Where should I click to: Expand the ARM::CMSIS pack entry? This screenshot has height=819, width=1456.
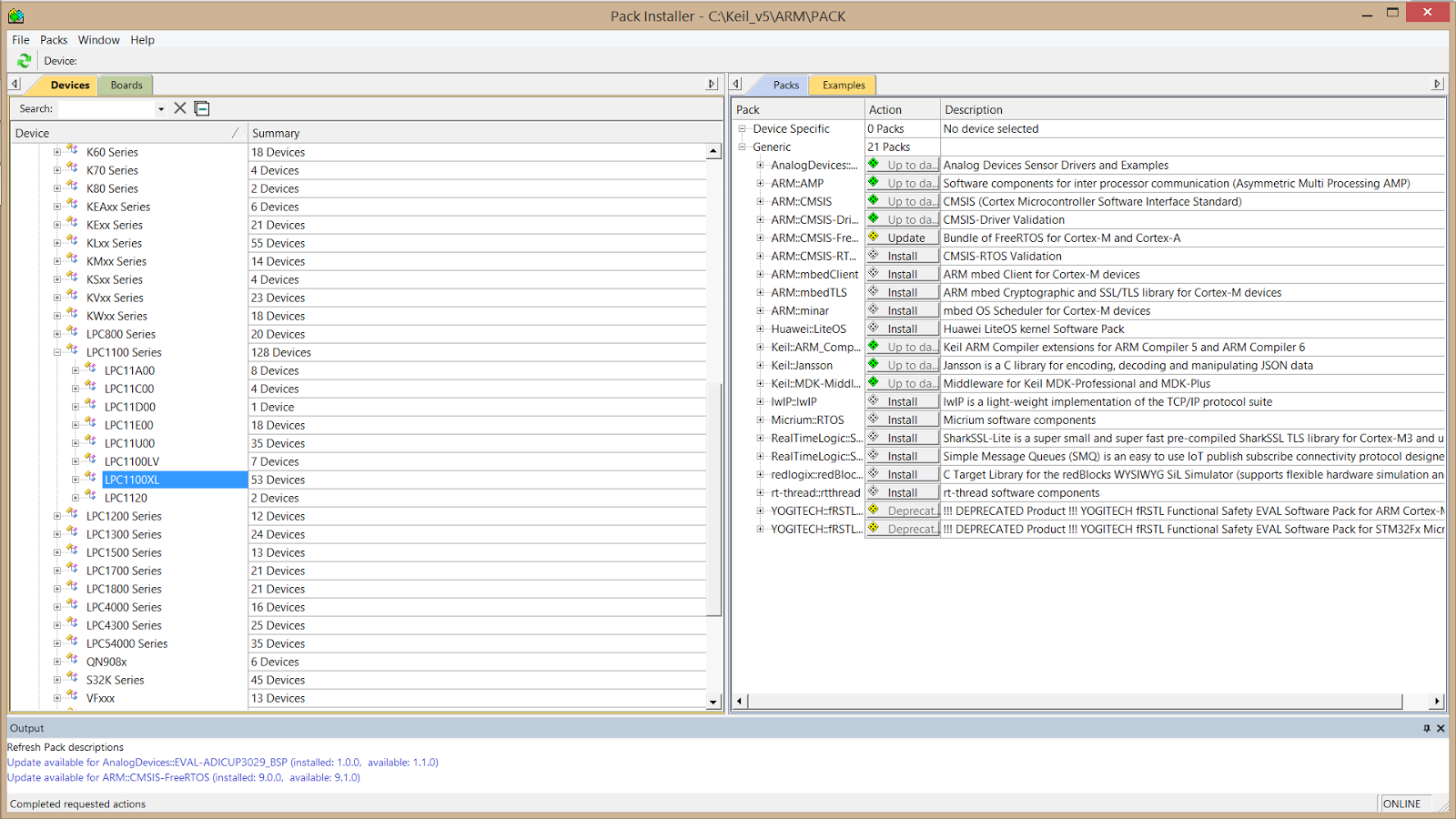(760, 201)
